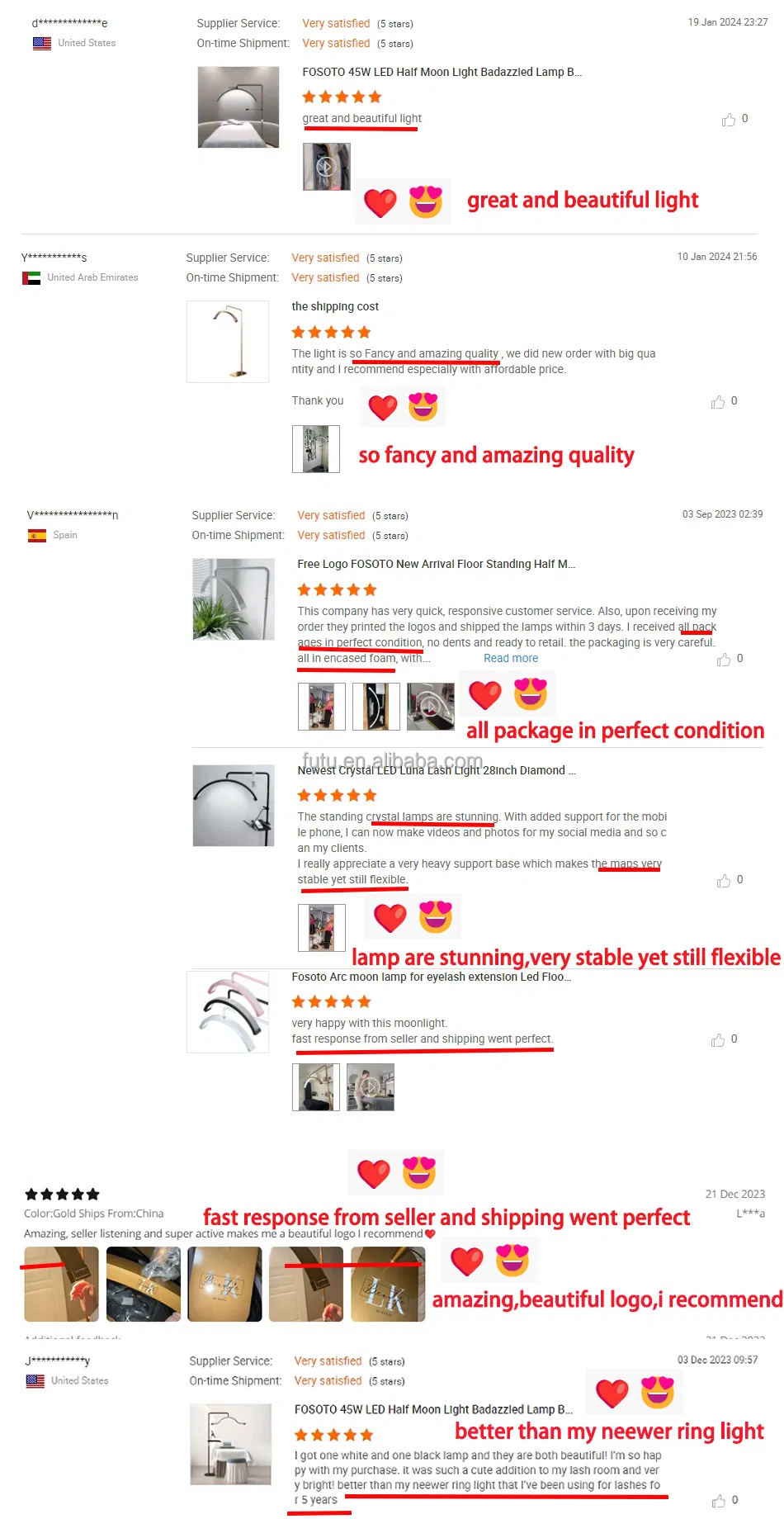Open 'Newest Crystal LED Luna Lash Light' product link
This screenshot has width=784, height=1519.
(436, 770)
